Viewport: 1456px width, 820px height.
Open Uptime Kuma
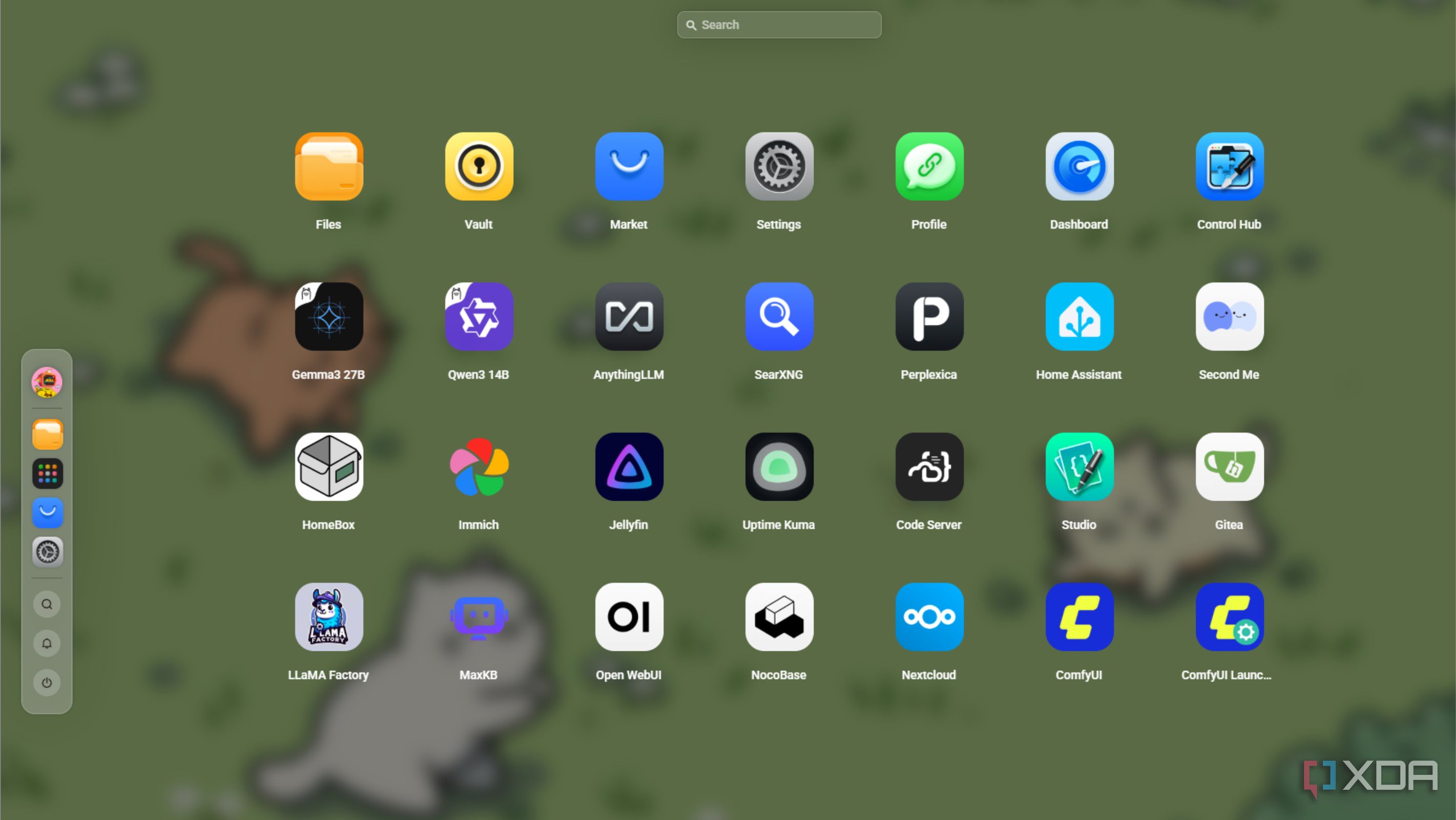click(779, 466)
